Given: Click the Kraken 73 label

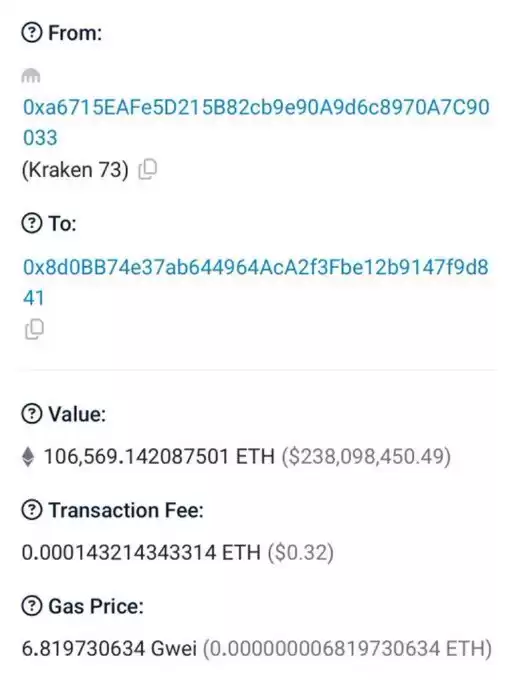Looking at the screenshot, I should 75,170.
